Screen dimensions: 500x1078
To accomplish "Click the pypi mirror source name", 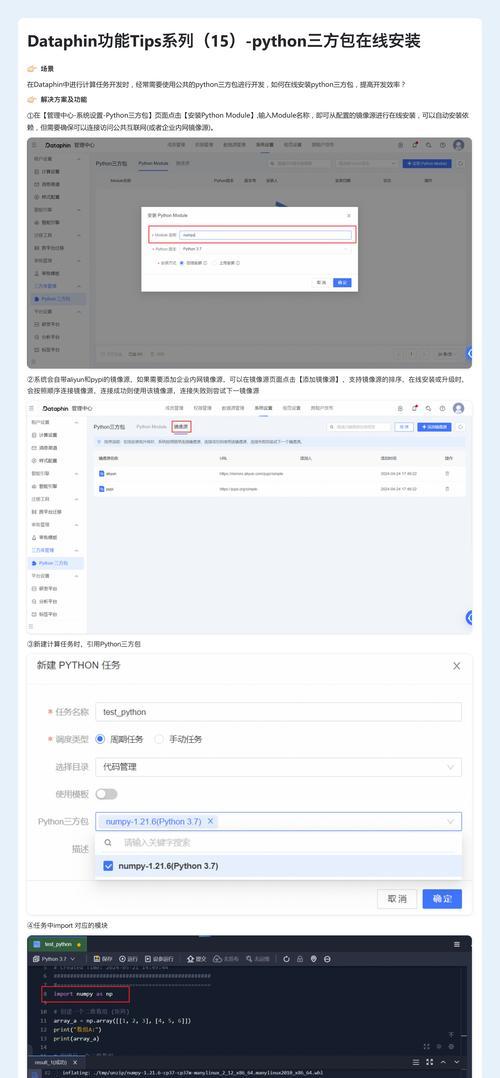I will [x=110, y=489].
